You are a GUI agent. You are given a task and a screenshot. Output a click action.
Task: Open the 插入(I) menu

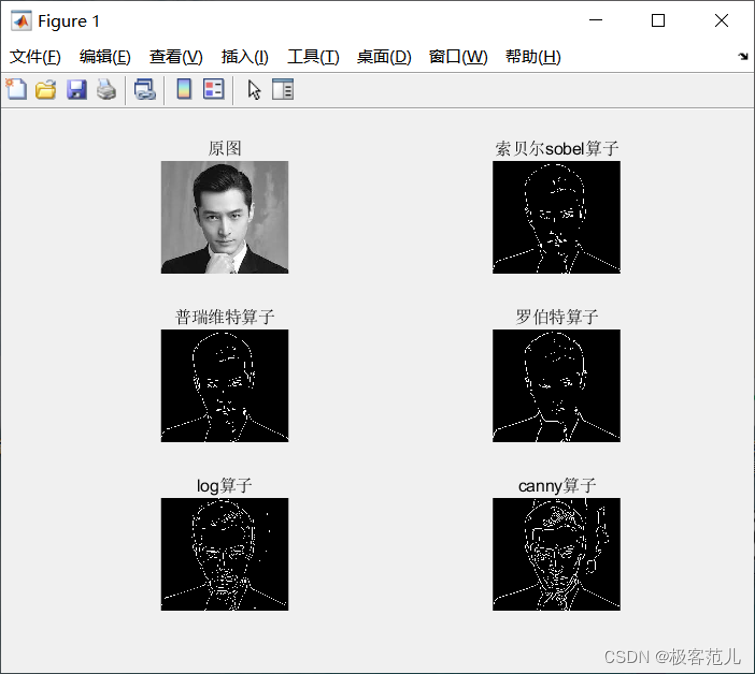[x=245, y=56]
